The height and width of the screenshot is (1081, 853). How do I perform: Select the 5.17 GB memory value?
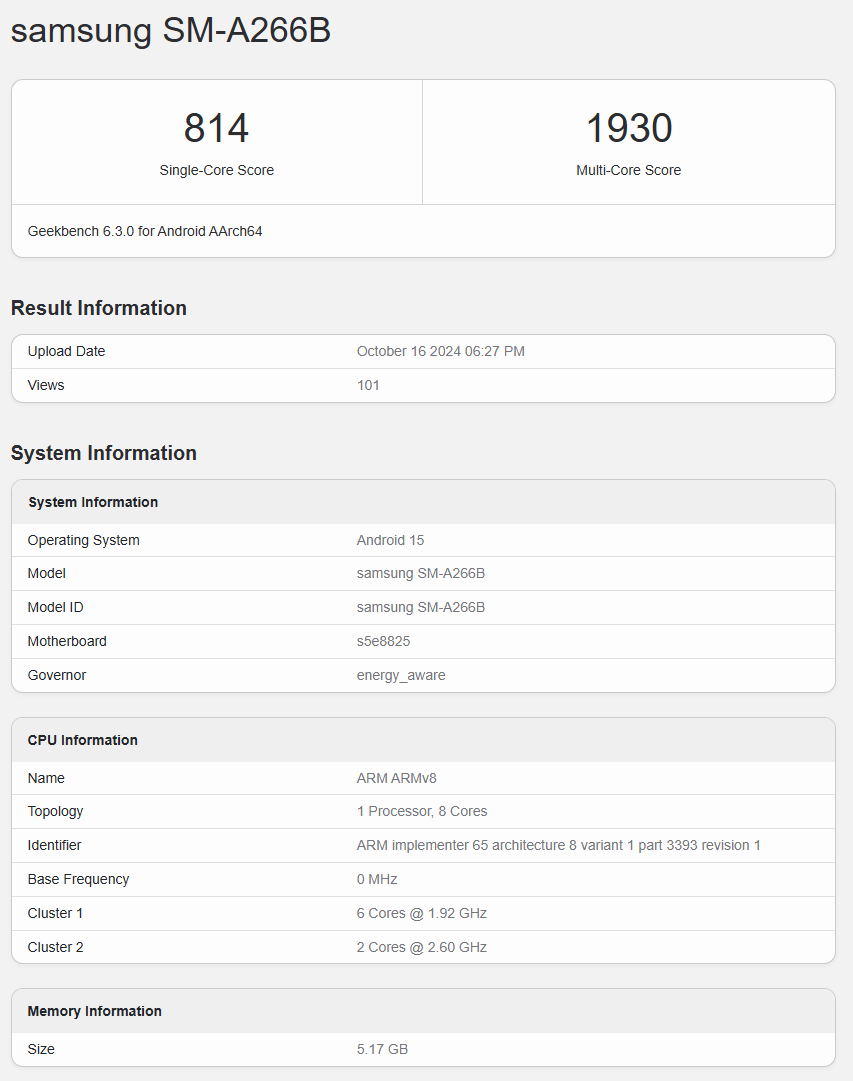point(383,1049)
